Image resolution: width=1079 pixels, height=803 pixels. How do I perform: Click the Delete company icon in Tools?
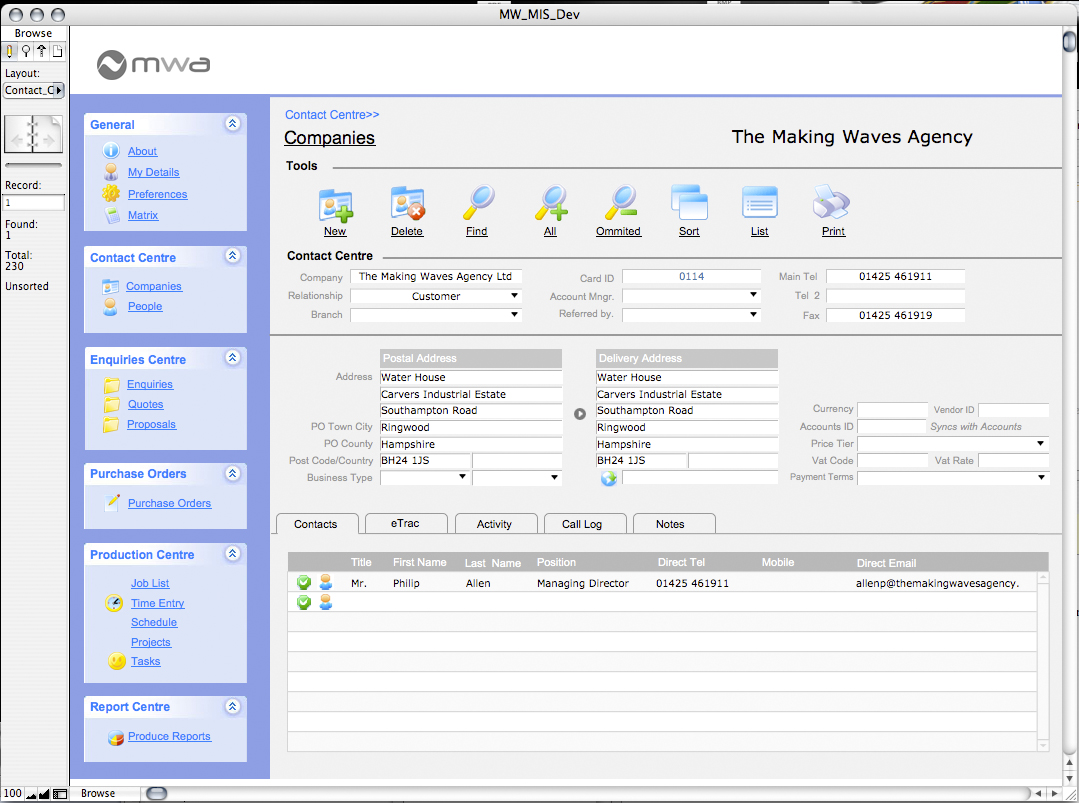click(x=407, y=204)
